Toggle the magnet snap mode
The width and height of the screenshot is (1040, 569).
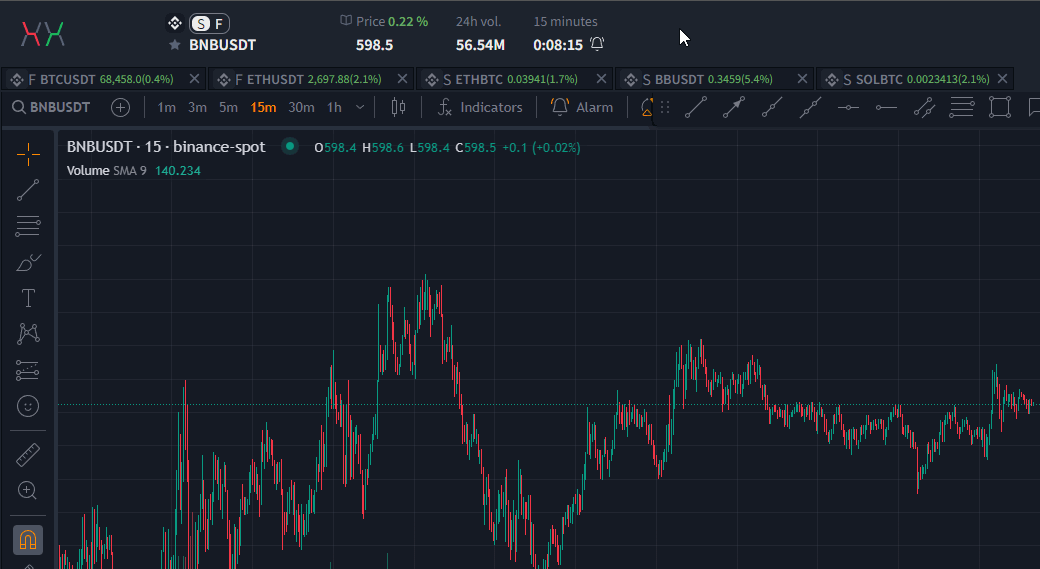tap(28, 540)
